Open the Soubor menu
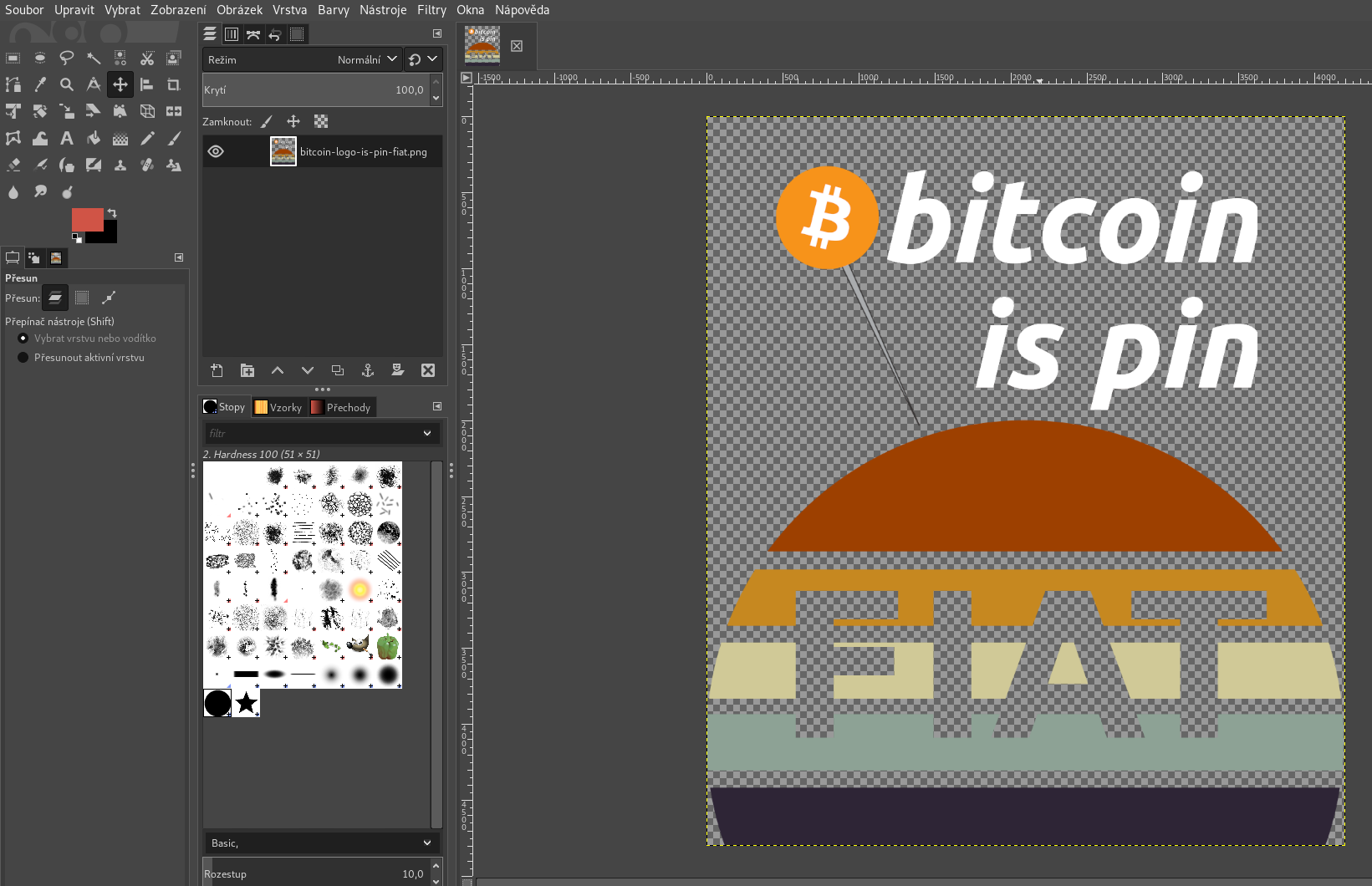 24,10
